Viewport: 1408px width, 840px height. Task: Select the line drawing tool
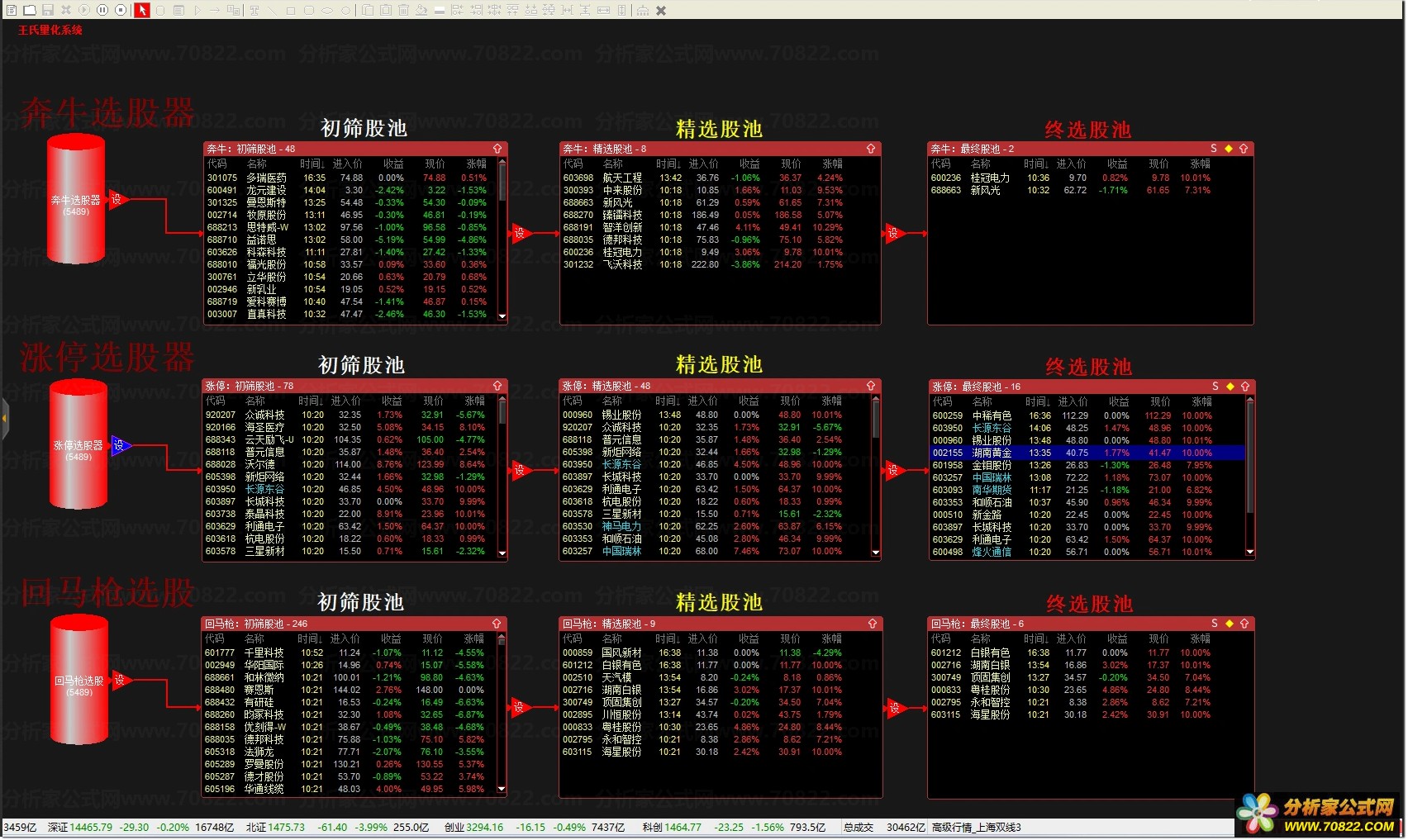pyautogui.click(x=272, y=10)
